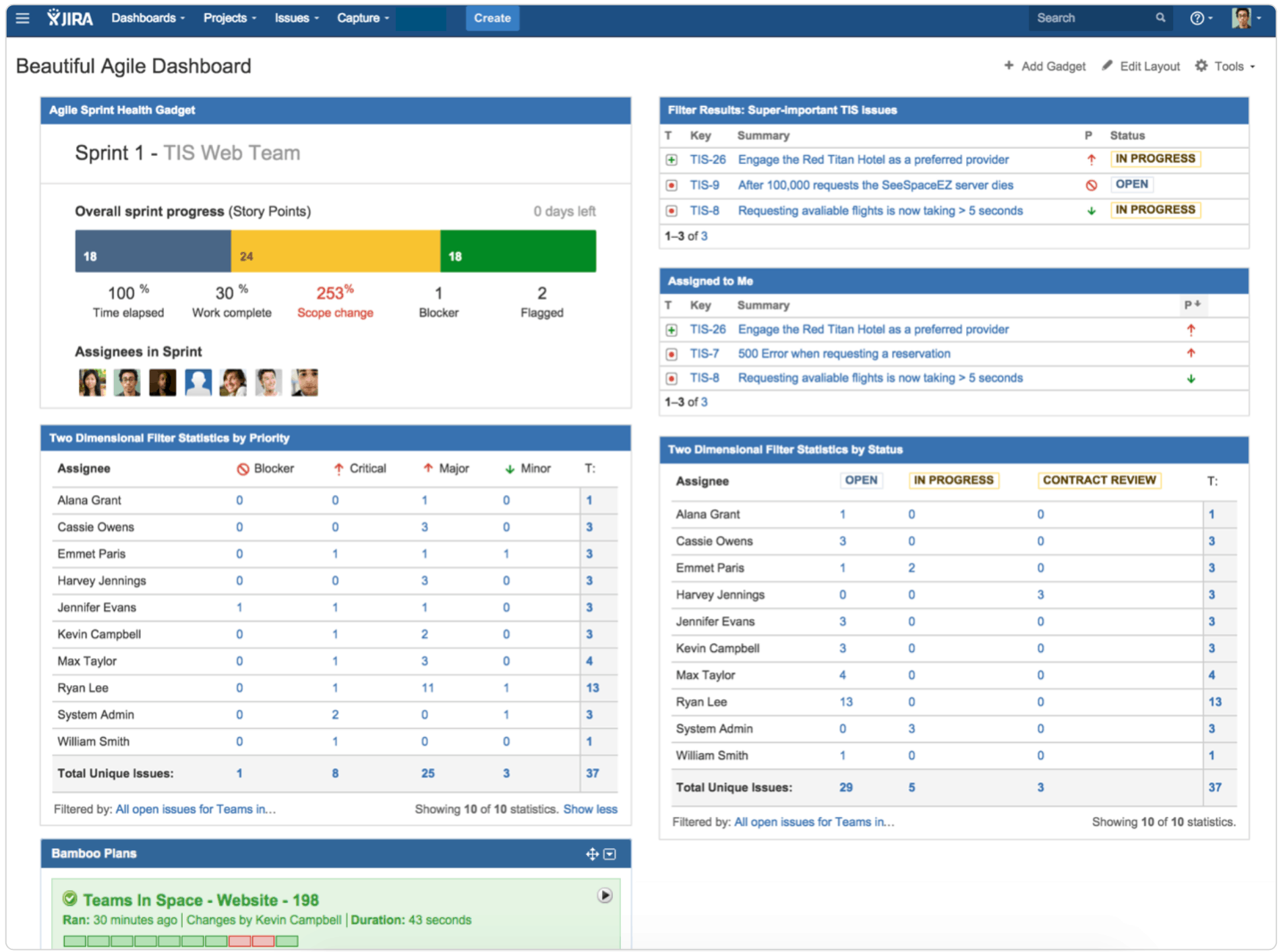Open issue TIS-26 from Filter Results
This screenshot has height=952, width=1281.
707,160
